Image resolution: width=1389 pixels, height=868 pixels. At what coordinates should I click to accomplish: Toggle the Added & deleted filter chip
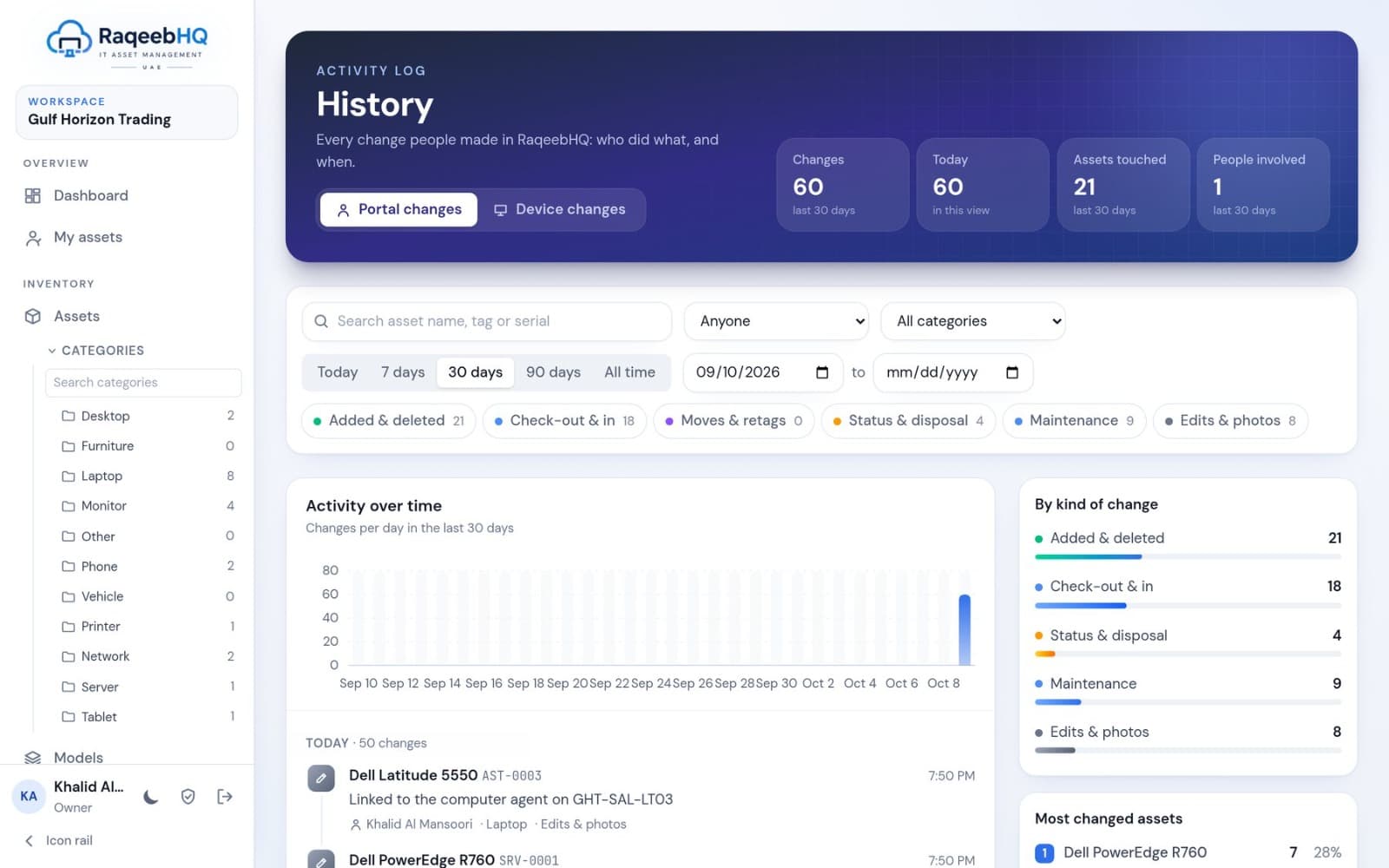pyautogui.click(x=389, y=421)
